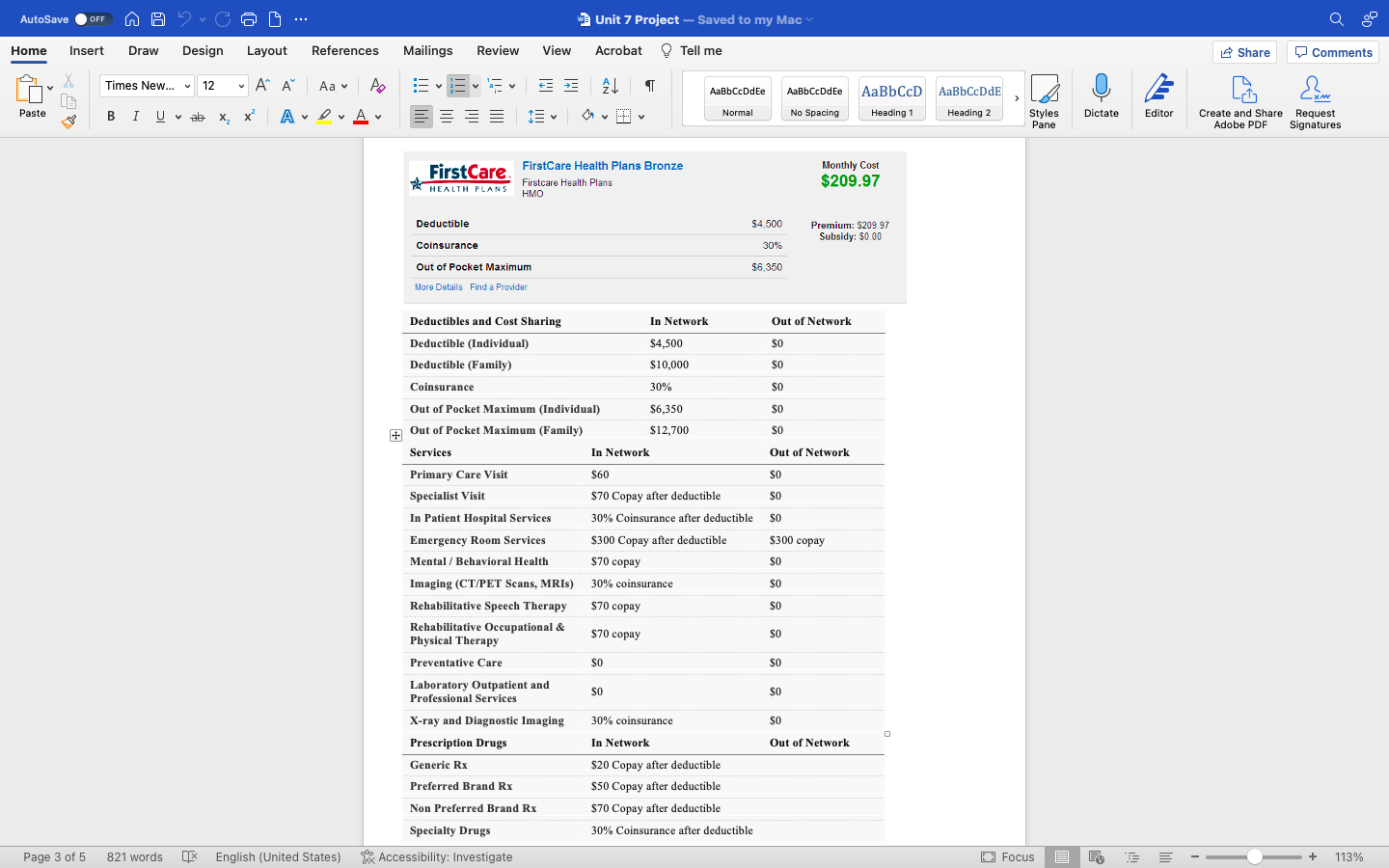This screenshot has width=1389, height=868.
Task: Align text to the right
Action: (472, 117)
